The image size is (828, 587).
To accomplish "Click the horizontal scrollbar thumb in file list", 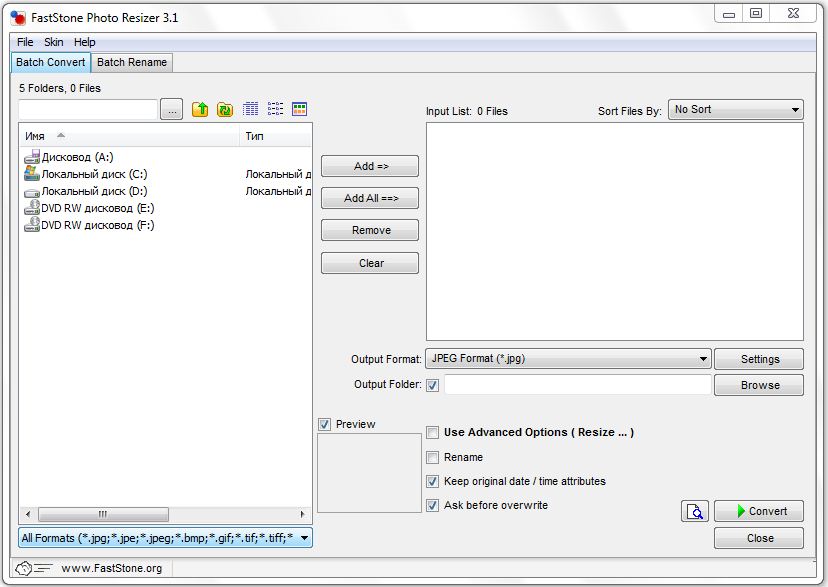I will tap(104, 514).
